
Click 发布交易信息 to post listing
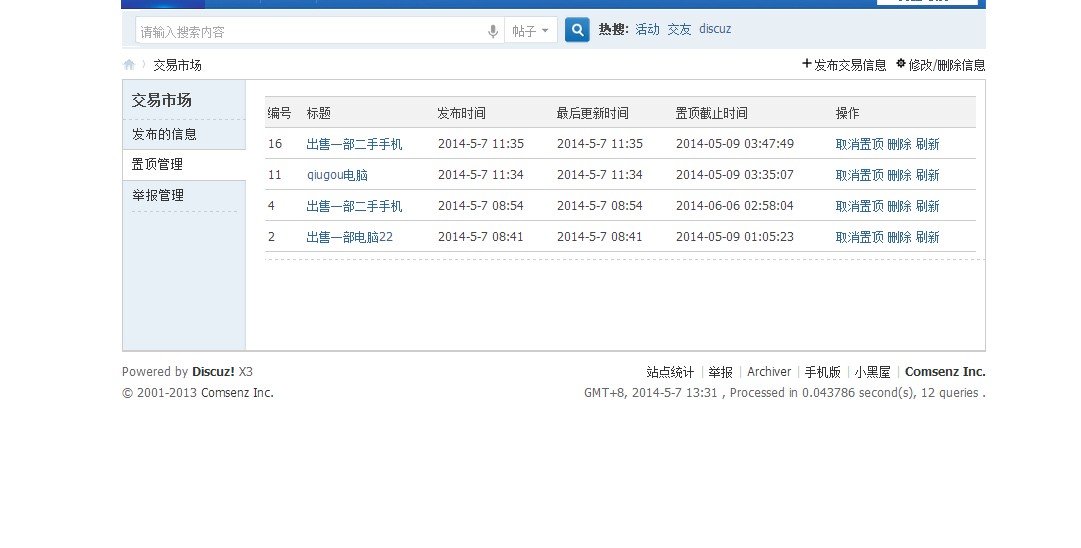(845, 65)
